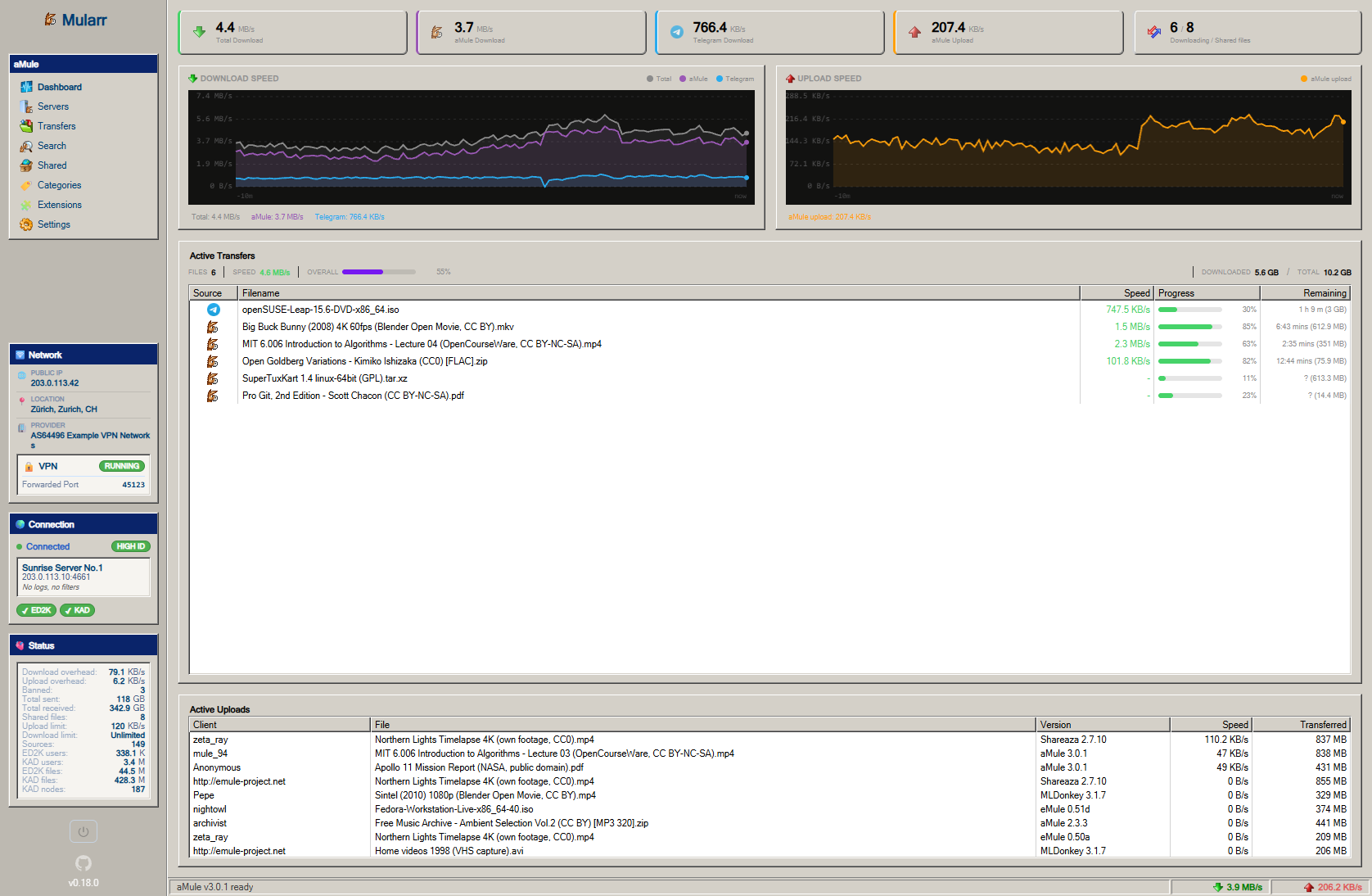Image resolution: width=1372 pixels, height=896 pixels.
Task: Sort uploads by Client column
Action: tap(280, 725)
